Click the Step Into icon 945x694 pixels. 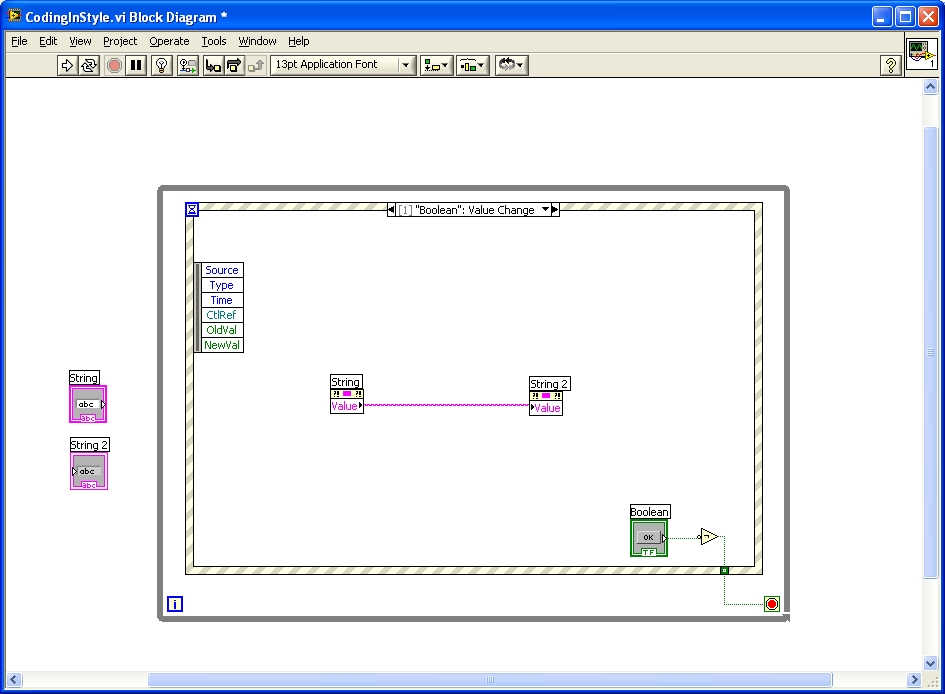(213, 65)
